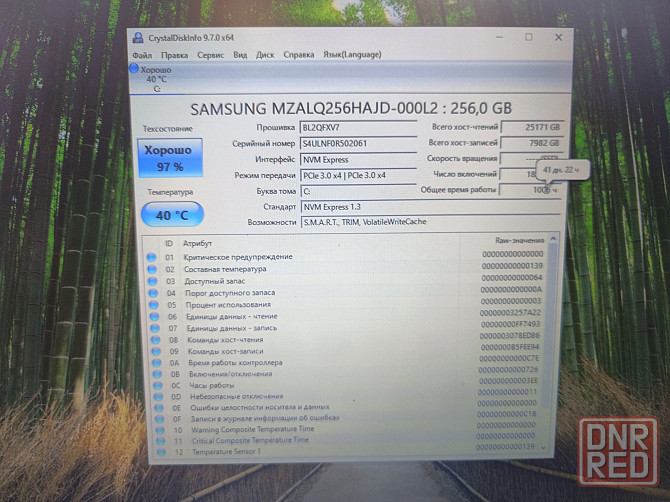Click the firmware field BL2QFXV7

point(358,128)
